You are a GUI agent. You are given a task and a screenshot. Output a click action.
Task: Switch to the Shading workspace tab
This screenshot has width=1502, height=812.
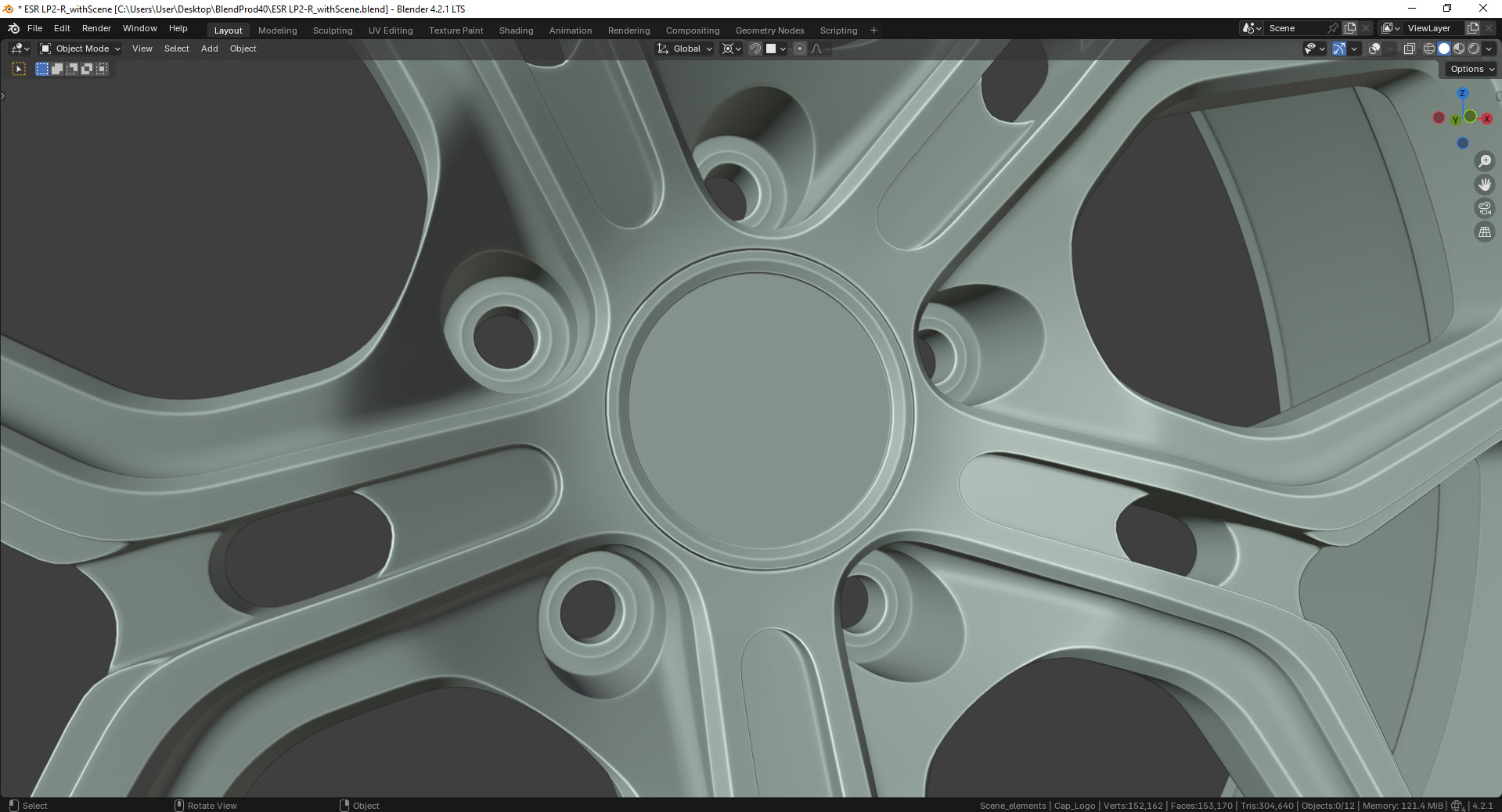516,31
